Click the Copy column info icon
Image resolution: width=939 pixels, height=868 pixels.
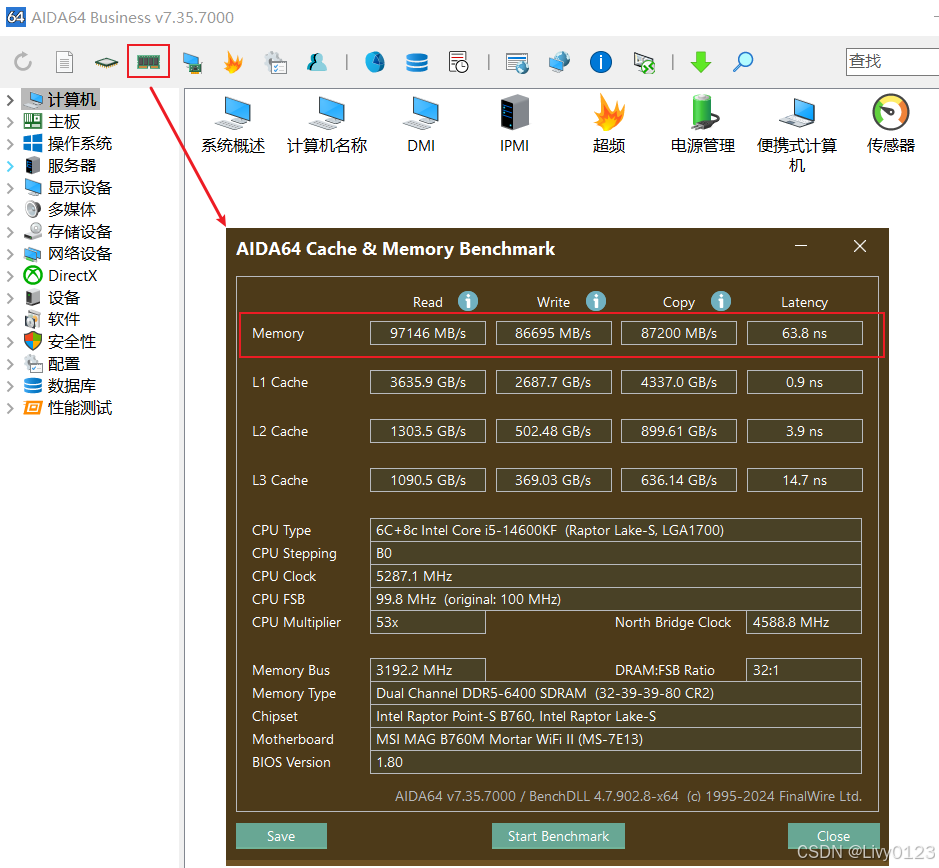(x=721, y=301)
